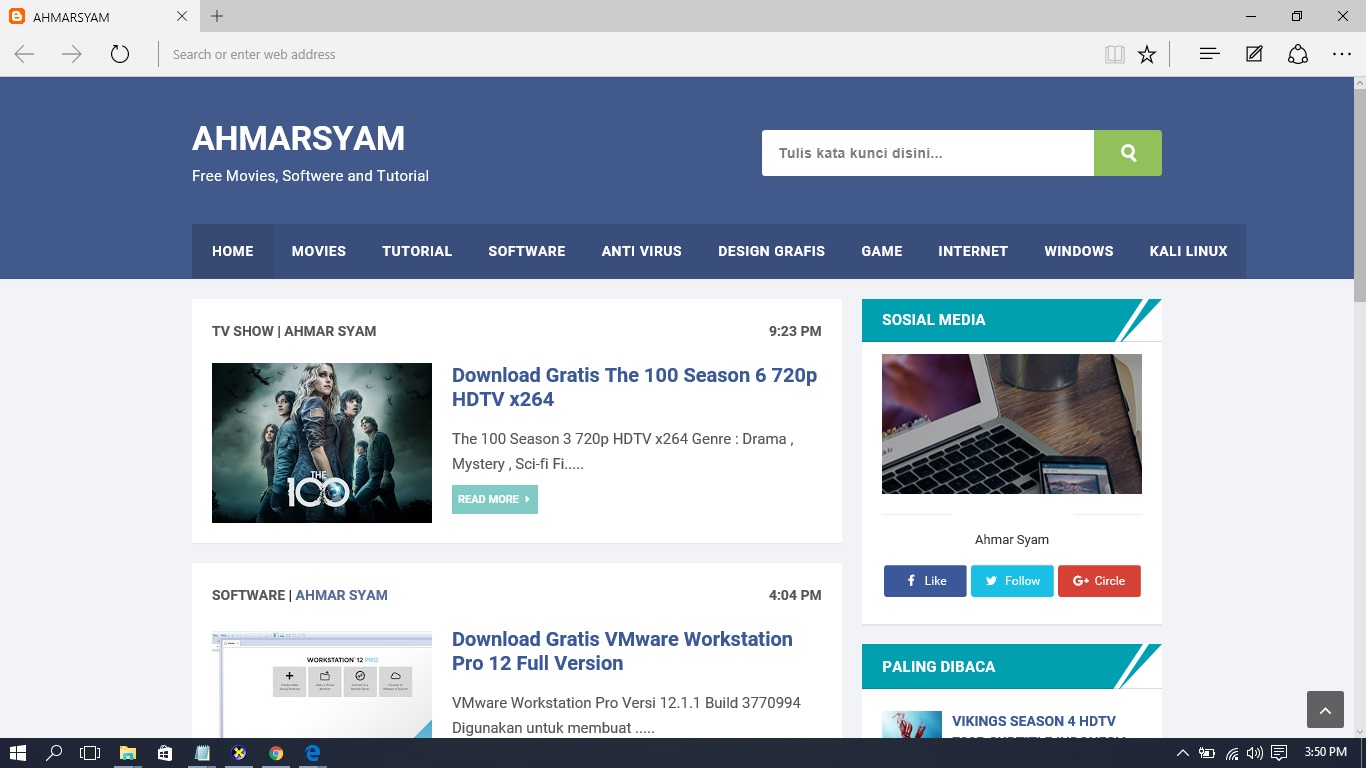Open the Hub panel in Edge

click(1209, 54)
